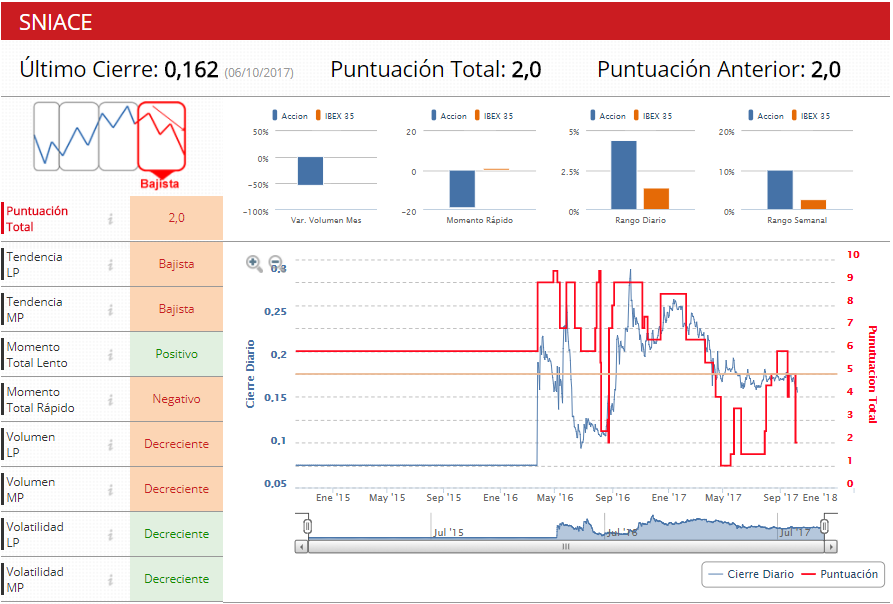This screenshot has width=893, height=604.
Task: Click the Jul '15 marker in the navigator
Action: click(448, 532)
